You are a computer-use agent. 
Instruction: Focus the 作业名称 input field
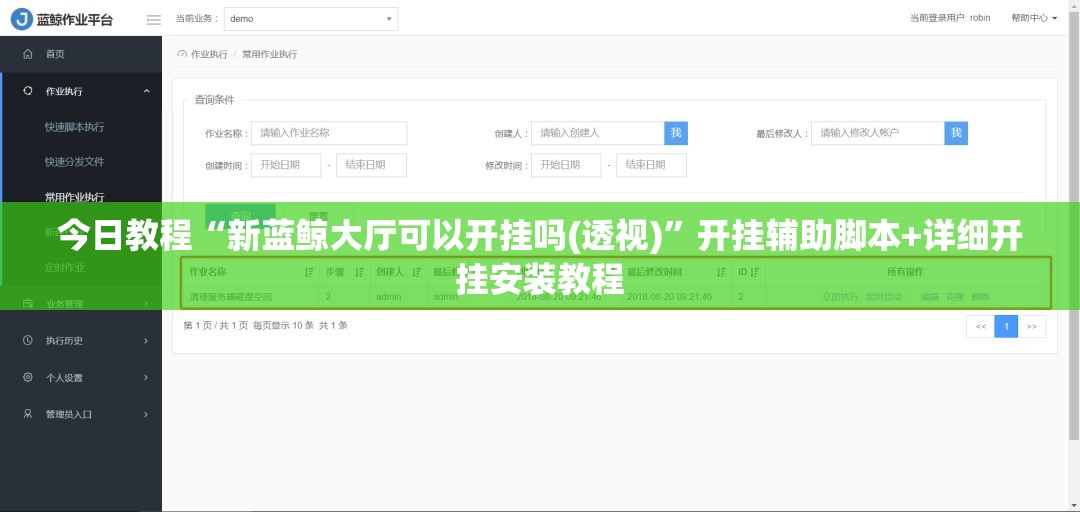coord(329,133)
